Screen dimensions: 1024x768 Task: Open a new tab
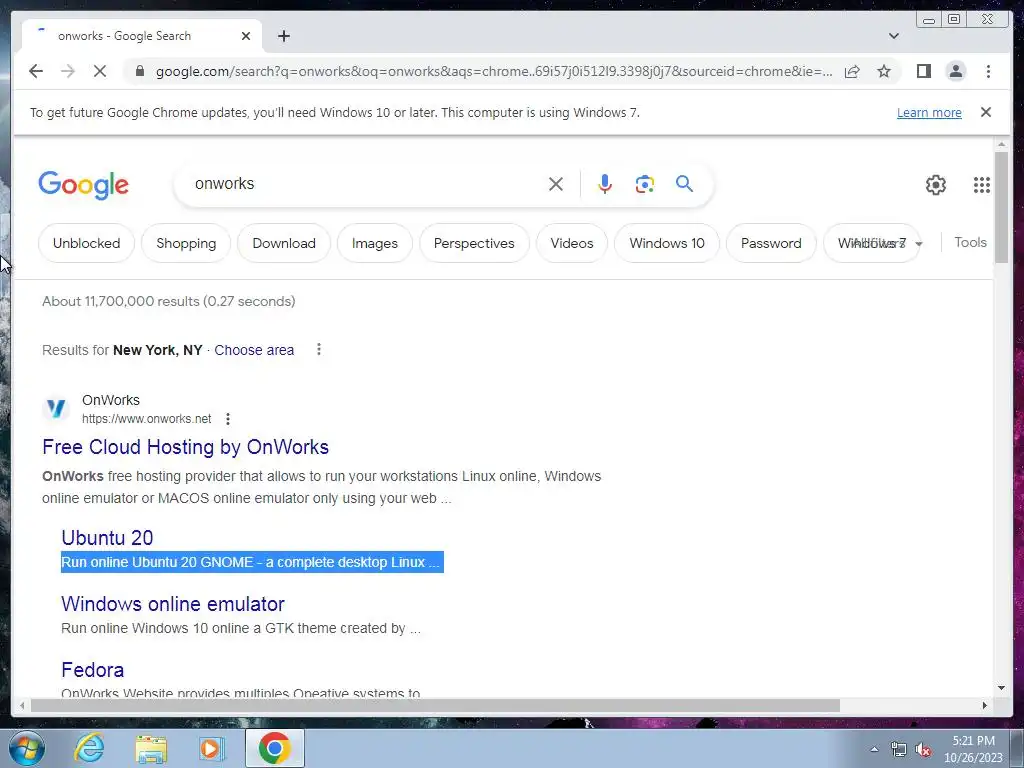click(283, 36)
